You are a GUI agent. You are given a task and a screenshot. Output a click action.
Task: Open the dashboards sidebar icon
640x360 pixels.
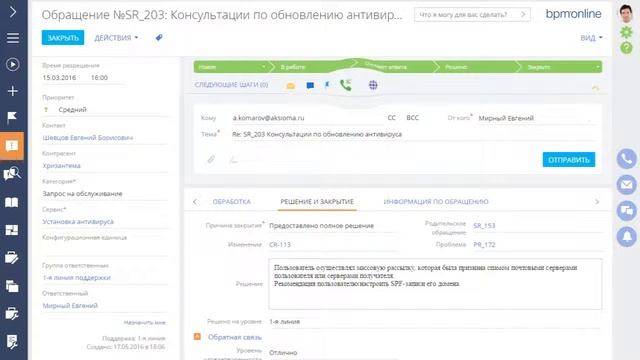tap(12, 230)
